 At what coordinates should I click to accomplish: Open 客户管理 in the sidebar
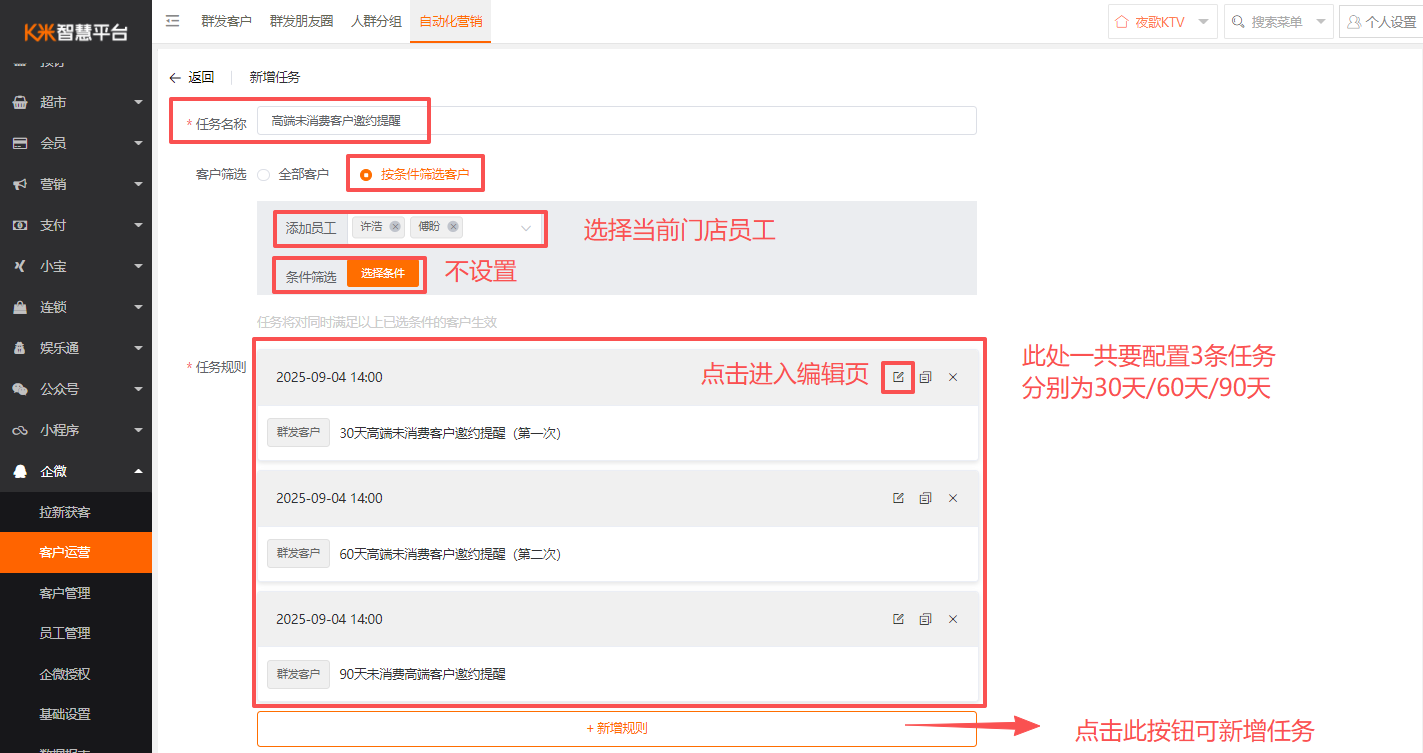tap(65, 593)
